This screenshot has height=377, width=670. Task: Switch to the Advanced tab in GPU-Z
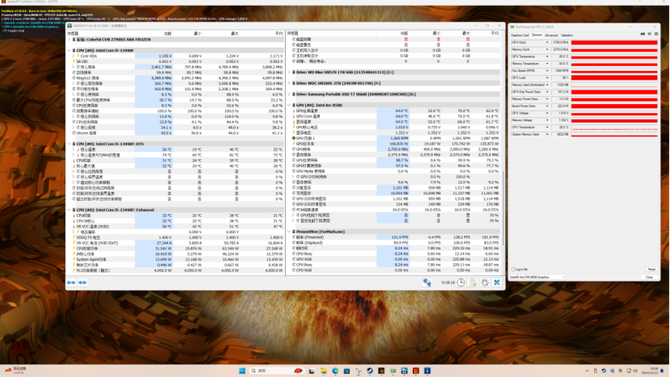[x=551, y=35]
